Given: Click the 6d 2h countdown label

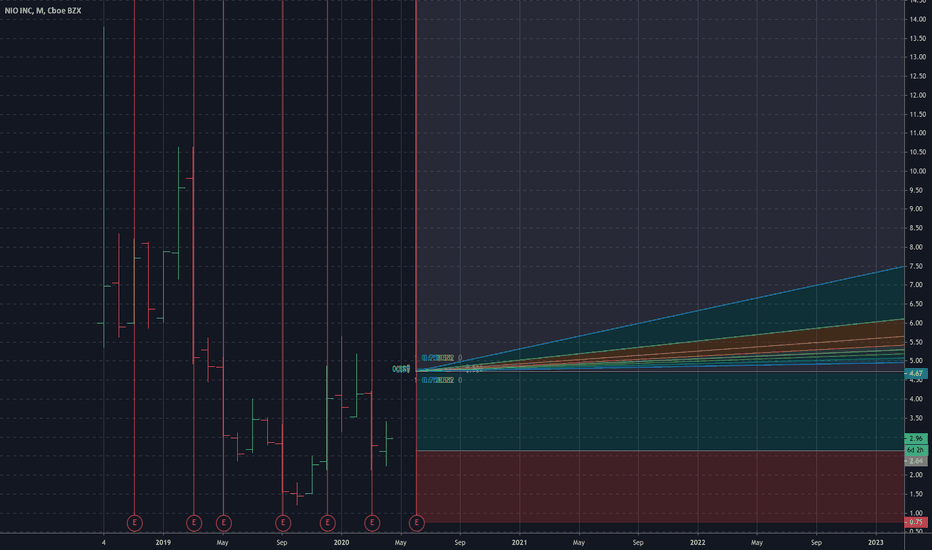Looking at the screenshot, I should pos(916,450).
